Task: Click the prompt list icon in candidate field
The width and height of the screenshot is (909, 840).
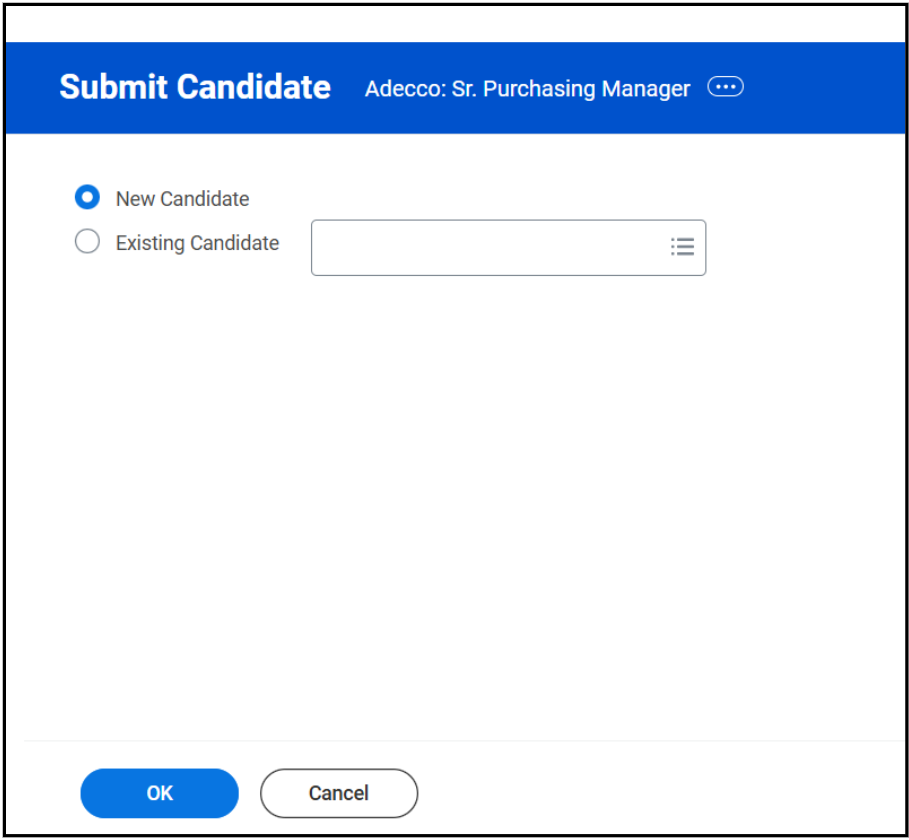Action: point(682,247)
